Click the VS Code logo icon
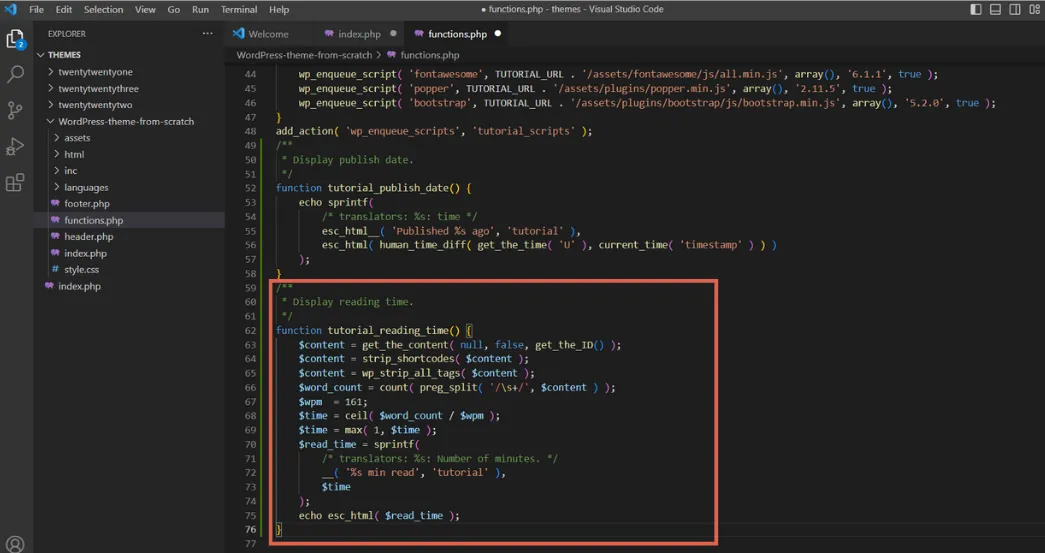The height and width of the screenshot is (553, 1045). pyautogui.click(x=11, y=9)
